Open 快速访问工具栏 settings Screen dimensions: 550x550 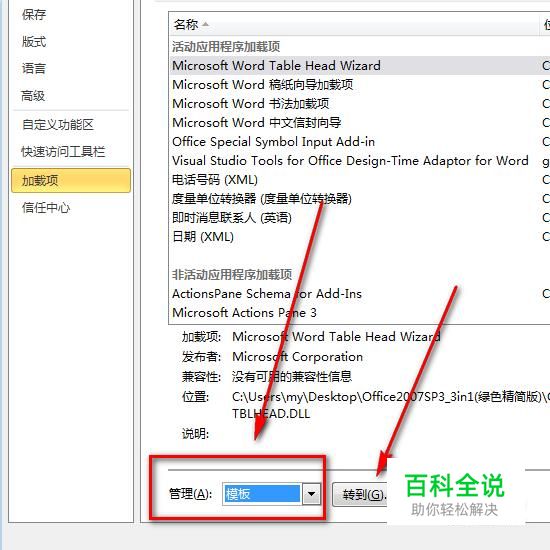pyautogui.click(x=63, y=152)
